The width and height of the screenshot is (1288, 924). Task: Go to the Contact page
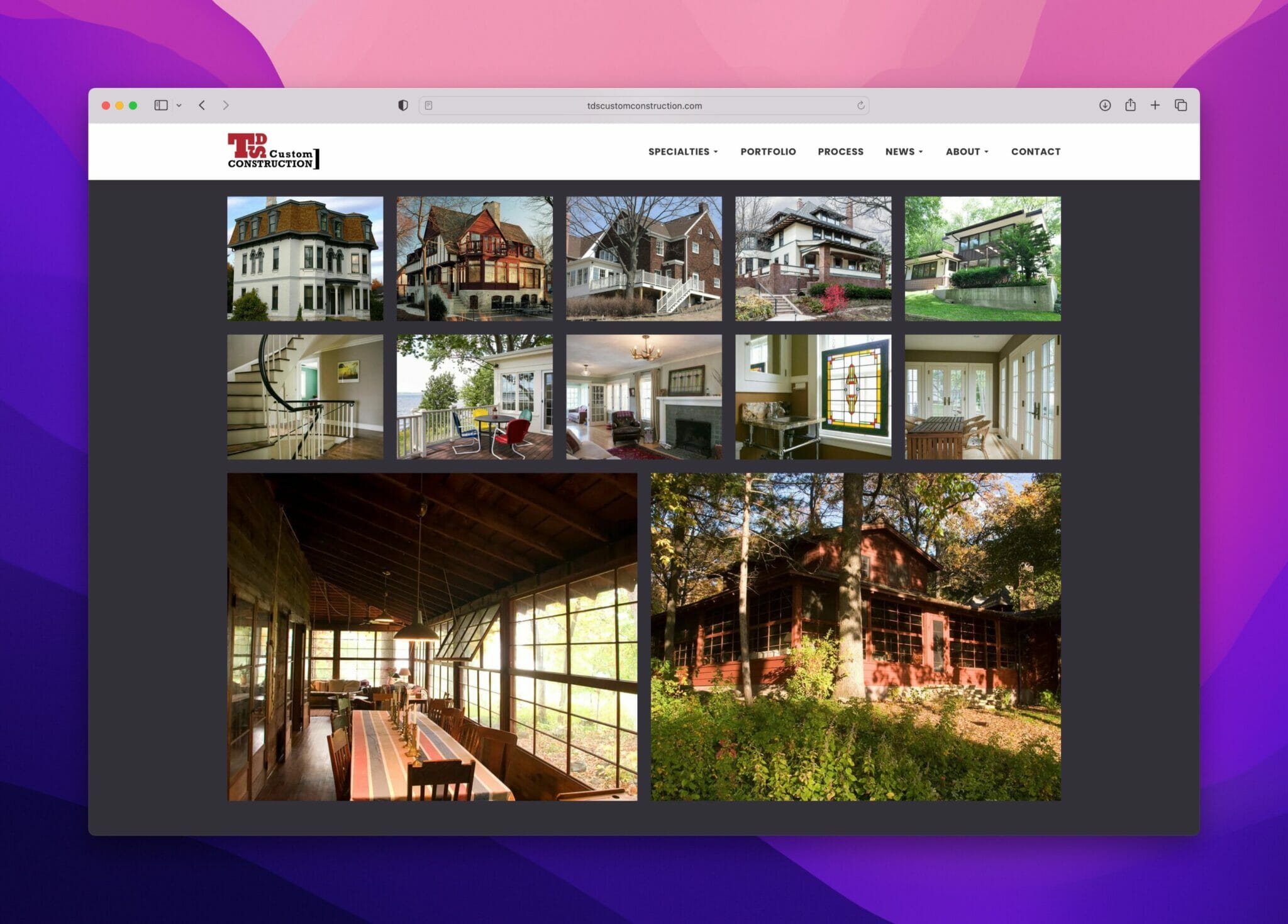(x=1036, y=152)
